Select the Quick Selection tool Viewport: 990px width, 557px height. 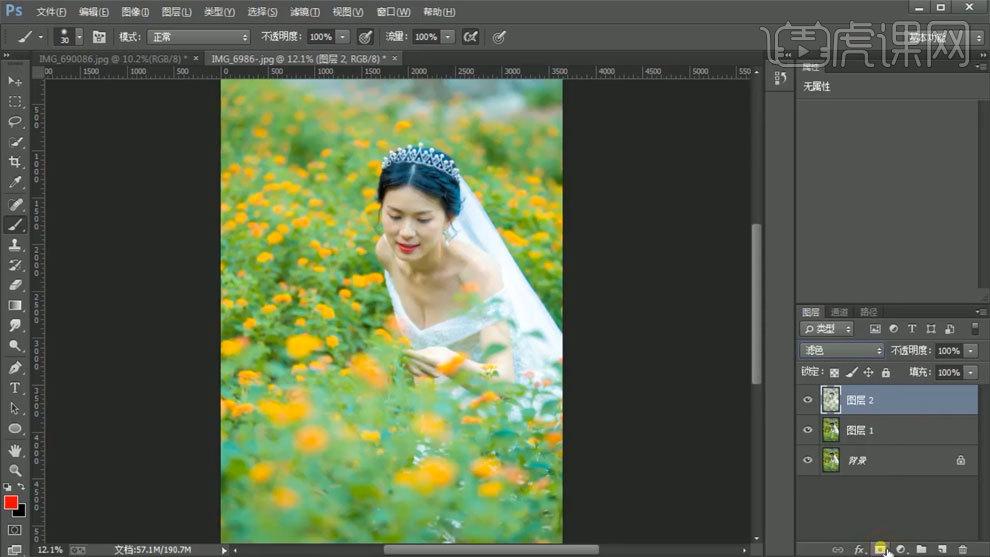pyautogui.click(x=15, y=142)
